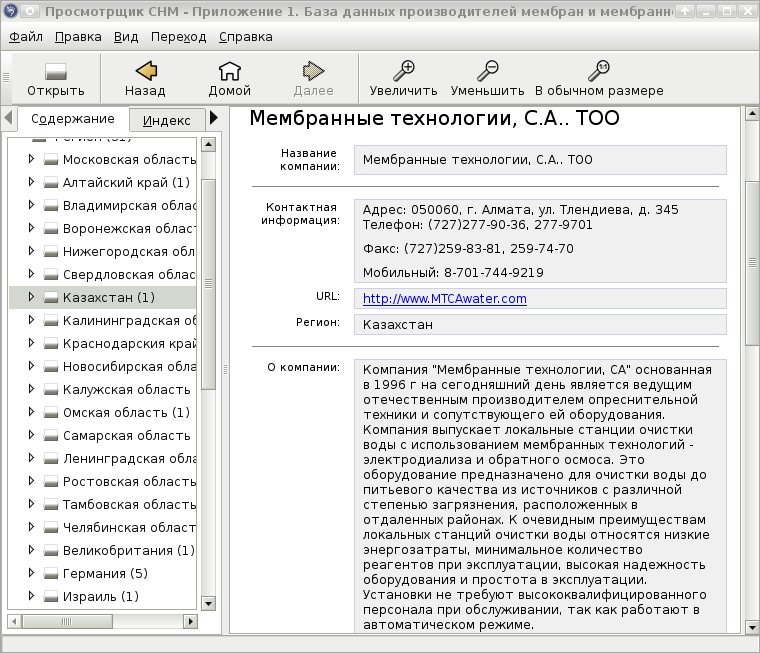Screen dimensions: 760x653
Task: Open the Вид menu
Action: 126,37
